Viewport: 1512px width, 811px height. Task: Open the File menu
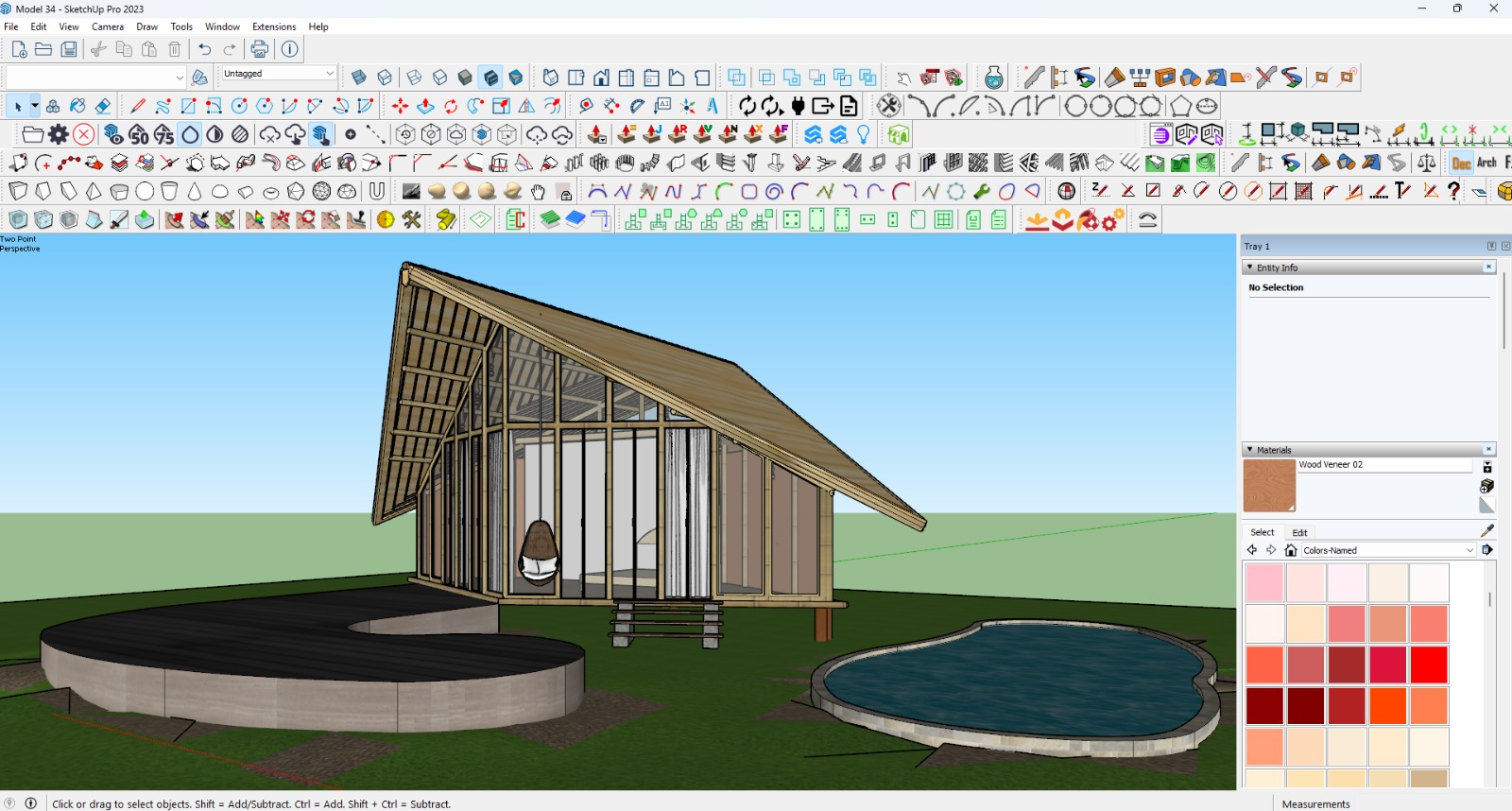click(11, 26)
